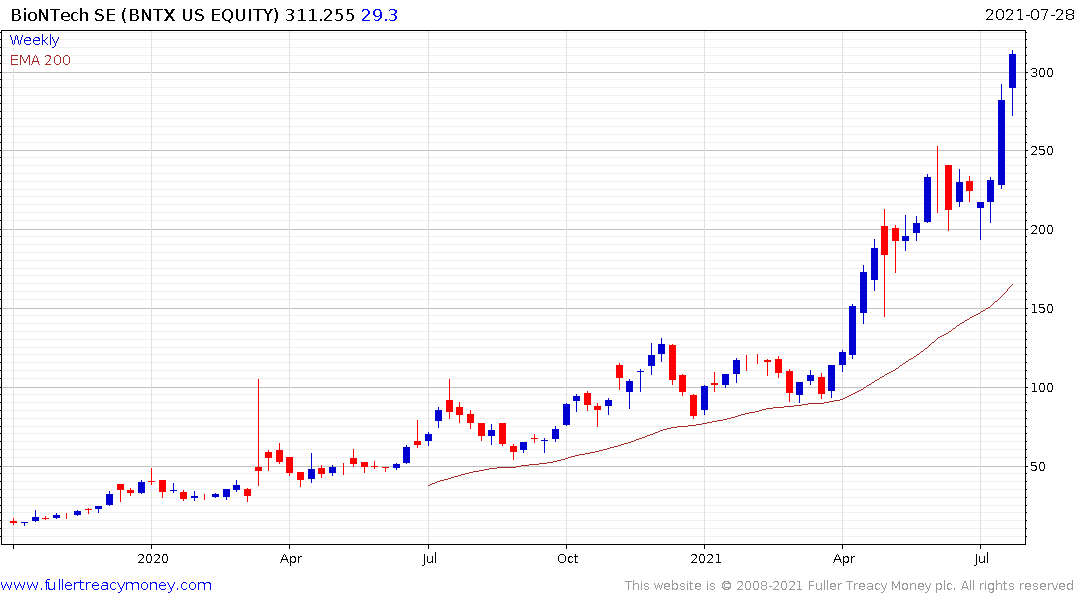
Task: Click the 300 price axis label
Action: click(x=1042, y=73)
